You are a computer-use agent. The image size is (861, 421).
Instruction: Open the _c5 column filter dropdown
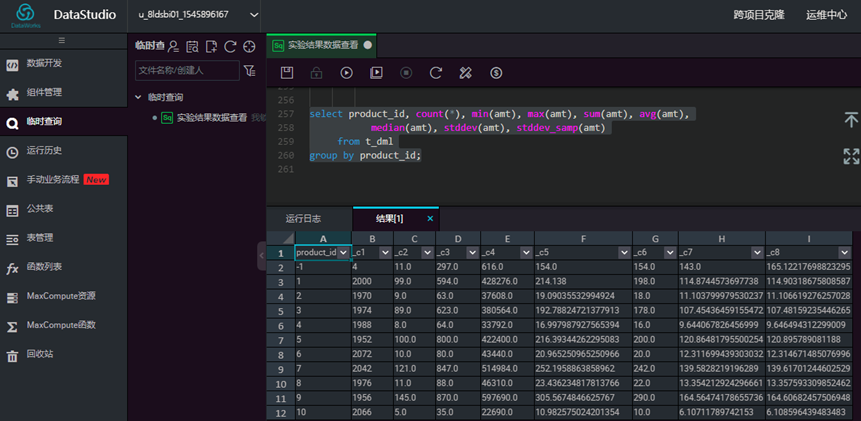(x=624, y=252)
